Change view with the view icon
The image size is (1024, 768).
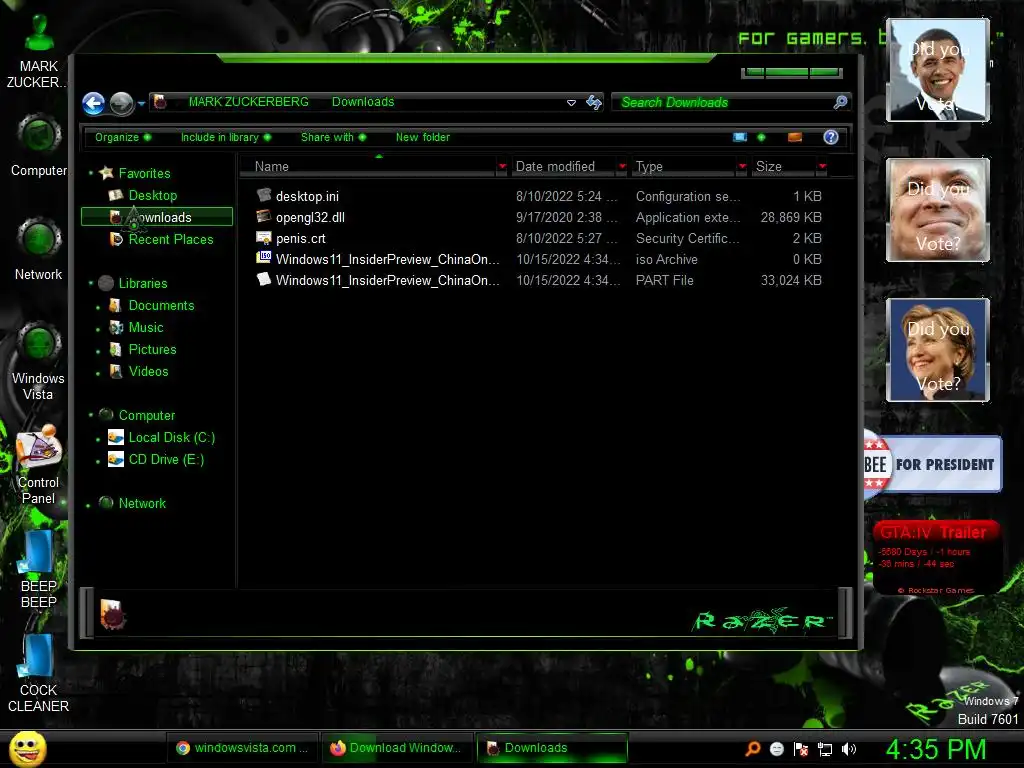[x=740, y=137]
